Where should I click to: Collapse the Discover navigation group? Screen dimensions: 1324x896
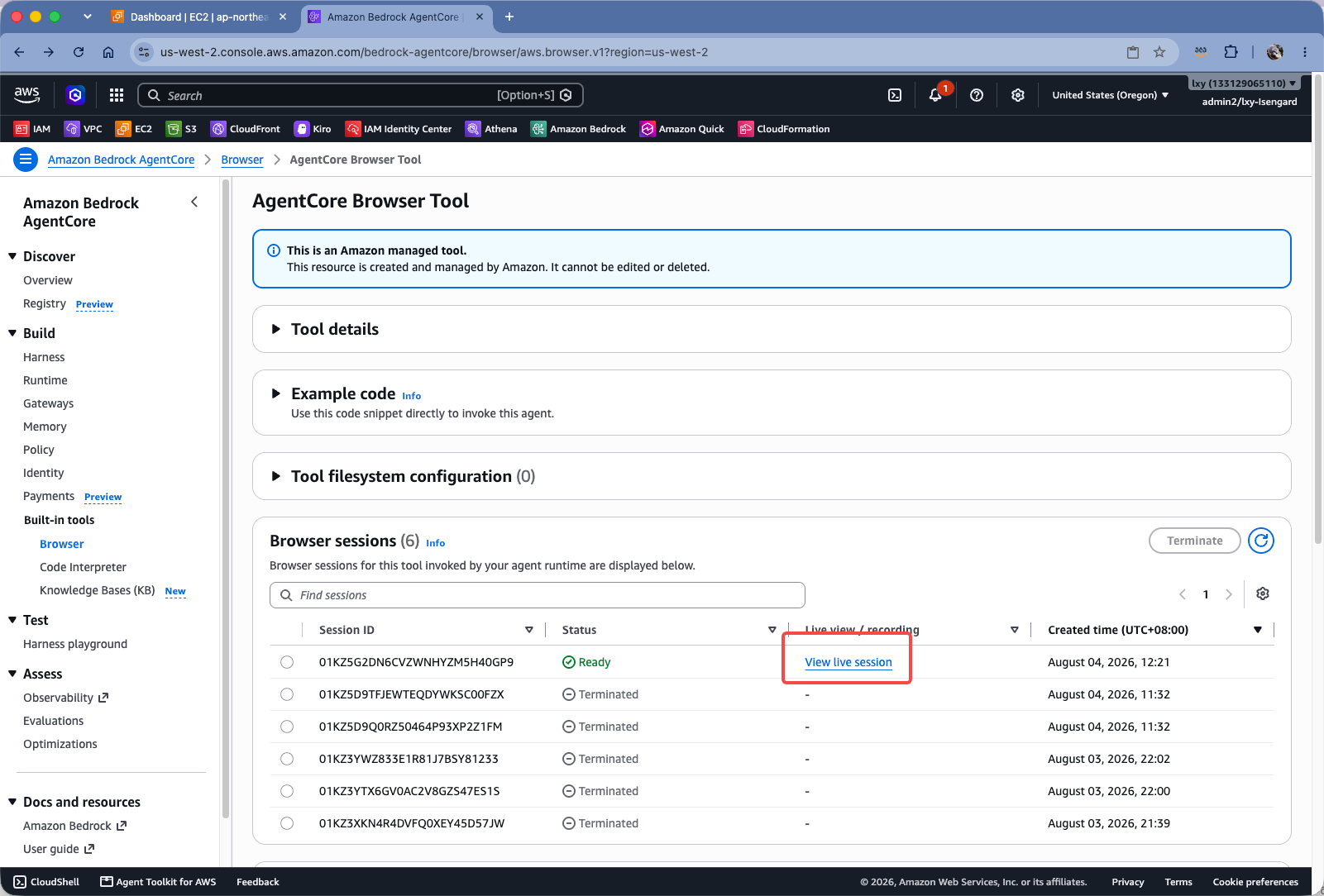click(x=12, y=256)
